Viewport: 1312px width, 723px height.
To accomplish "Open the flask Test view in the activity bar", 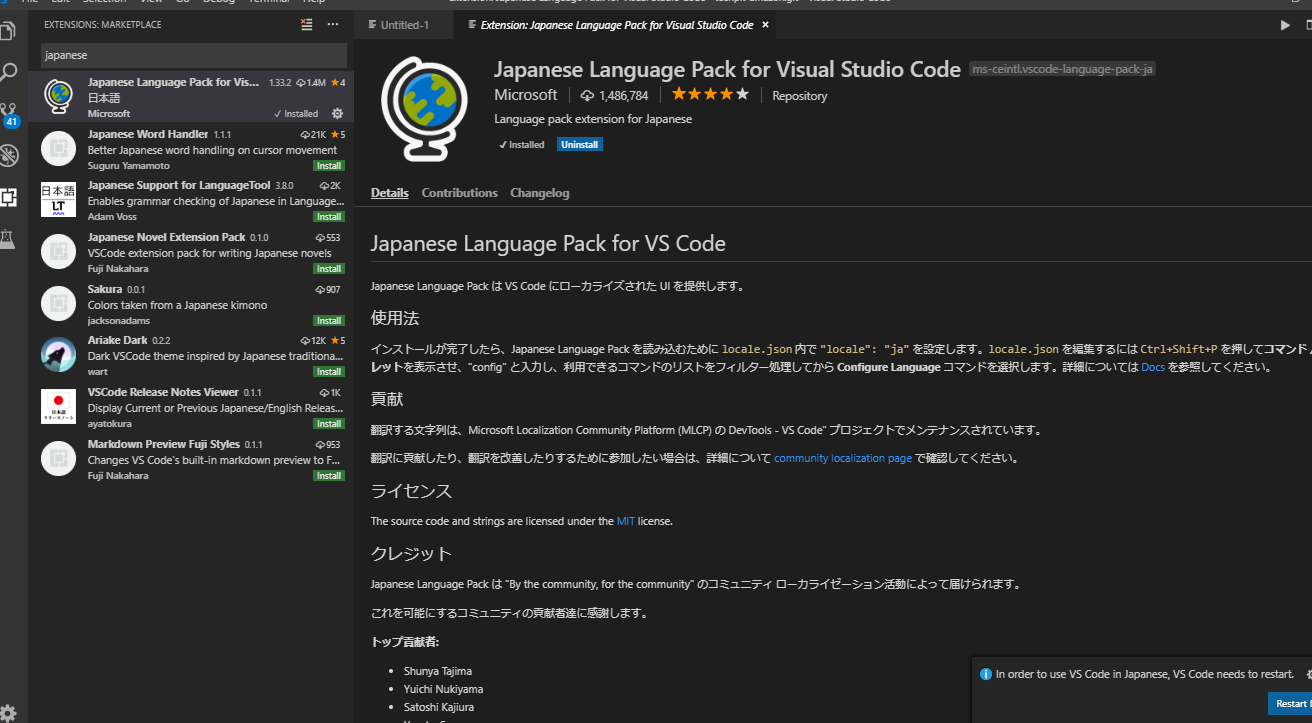I will click(x=8, y=238).
